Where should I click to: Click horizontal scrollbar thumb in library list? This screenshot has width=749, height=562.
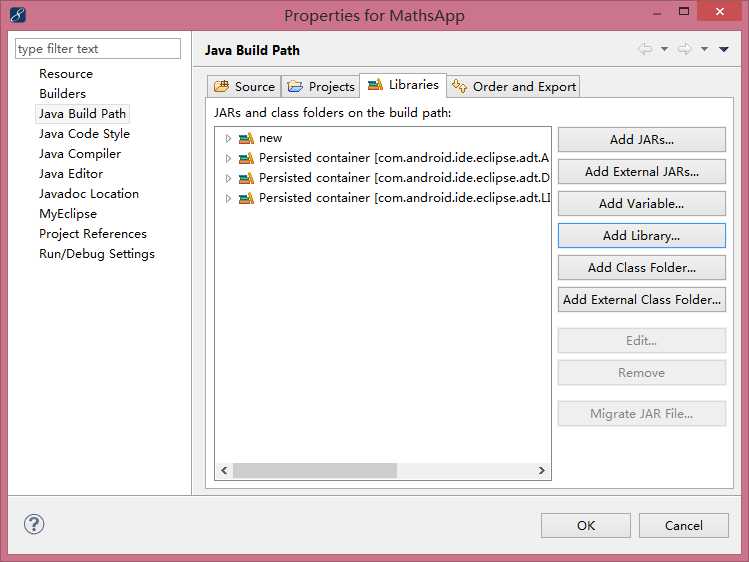pyautogui.click(x=315, y=470)
